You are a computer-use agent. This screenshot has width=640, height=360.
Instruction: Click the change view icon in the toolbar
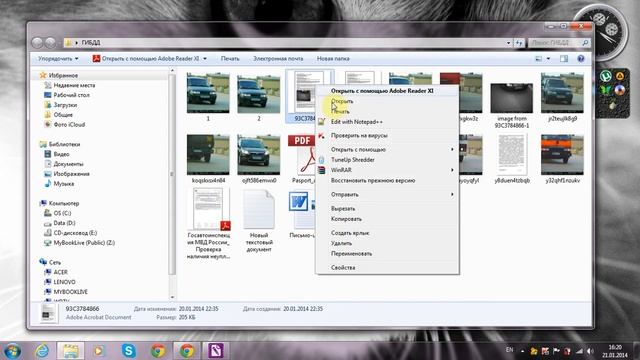pos(539,59)
